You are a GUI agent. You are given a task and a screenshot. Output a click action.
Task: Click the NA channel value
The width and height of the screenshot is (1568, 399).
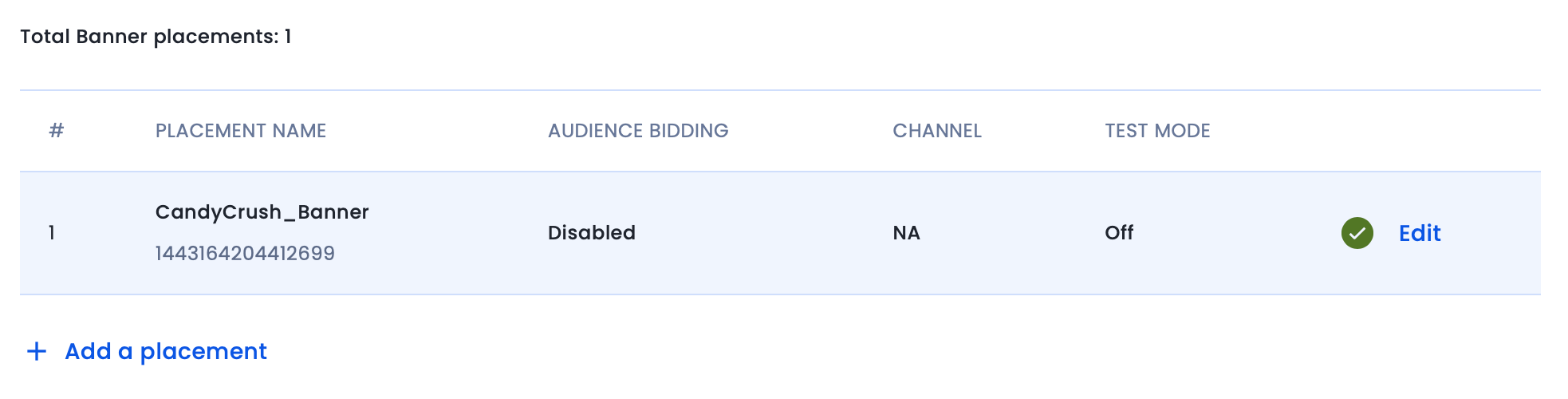tap(906, 233)
